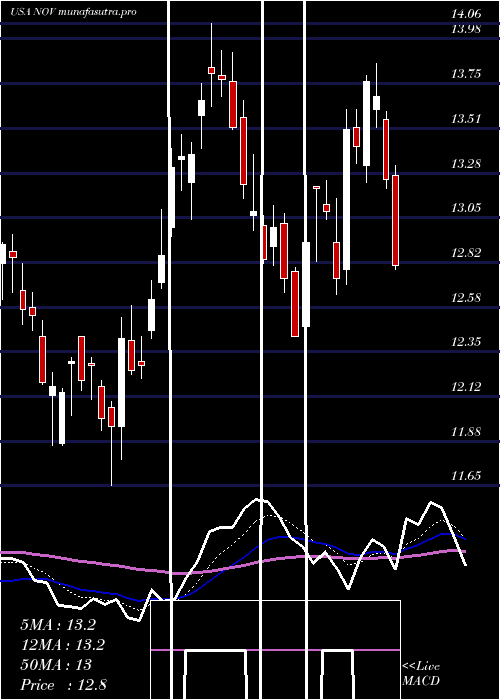
Task: Click the 11.65 price axis value
Action: coord(466,476)
